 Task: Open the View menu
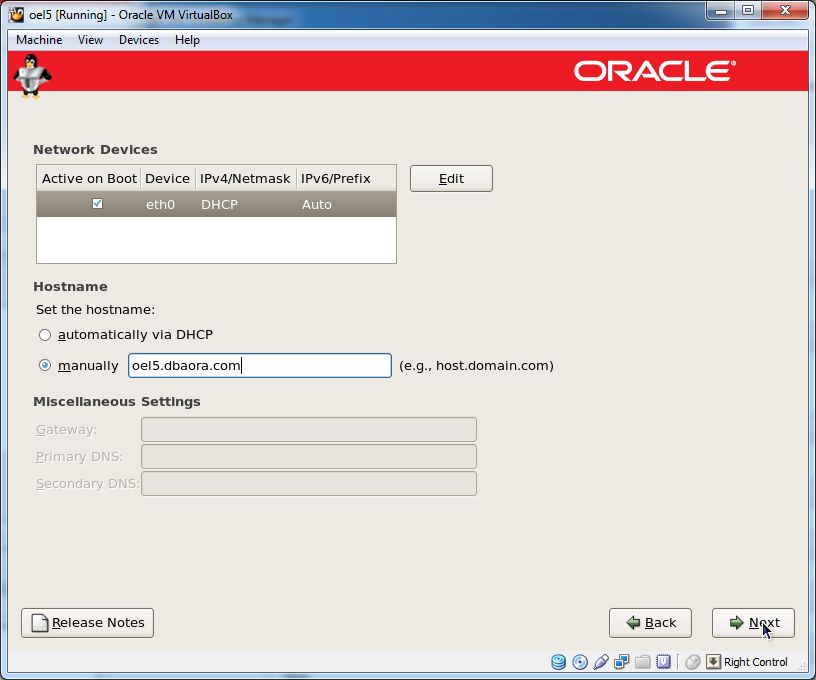pyautogui.click(x=91, y=40)
